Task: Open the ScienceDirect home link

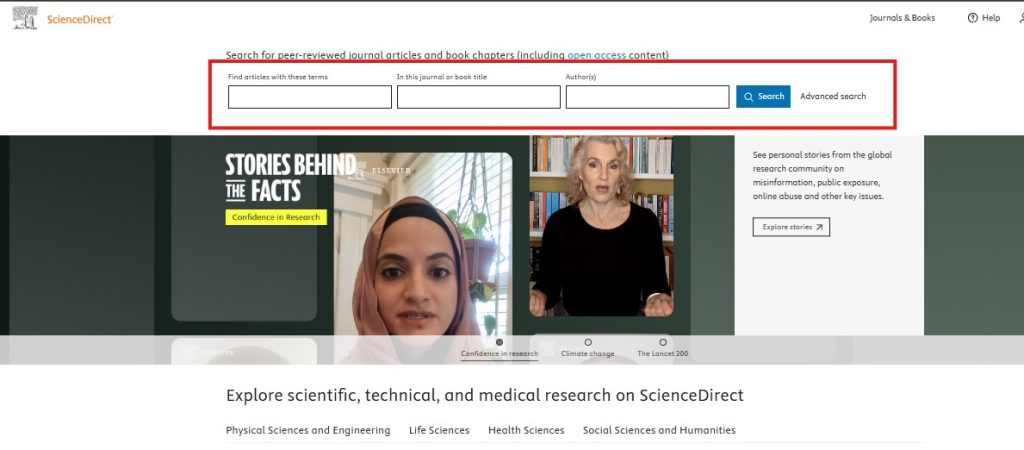Action: pos(80,20)
